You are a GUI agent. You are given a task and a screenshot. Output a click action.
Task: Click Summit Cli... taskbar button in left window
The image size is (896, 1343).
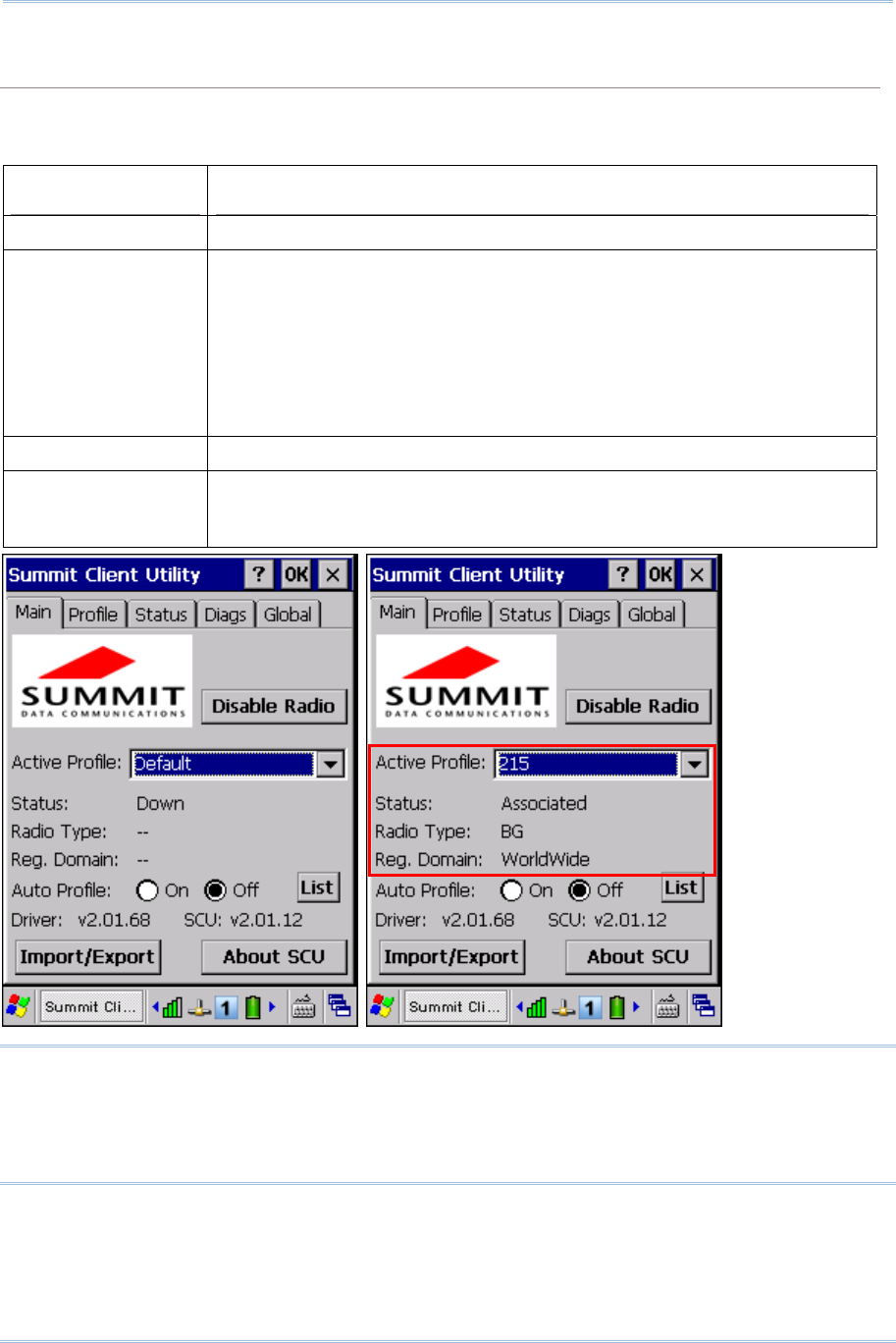coord(90,1007)
